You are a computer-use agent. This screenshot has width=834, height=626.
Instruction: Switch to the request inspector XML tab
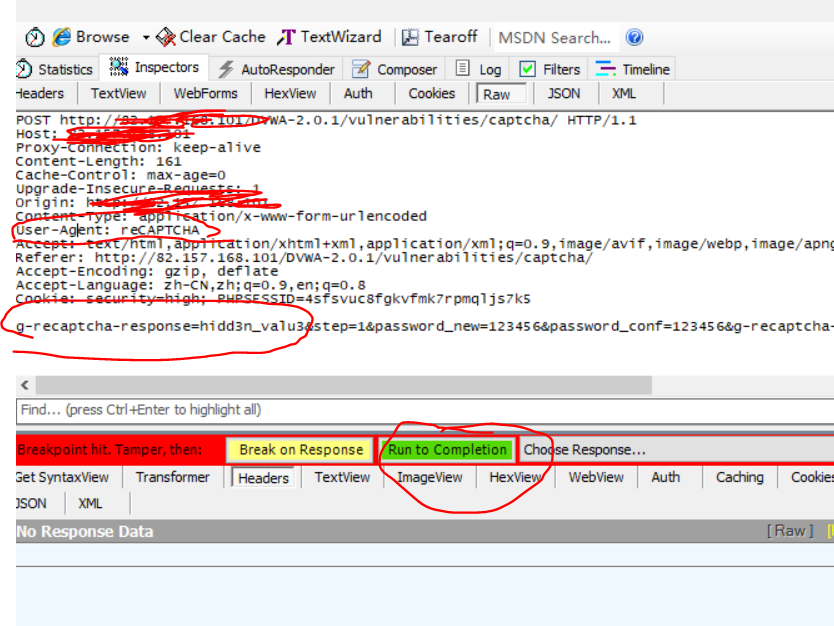[x=624, y=94]
